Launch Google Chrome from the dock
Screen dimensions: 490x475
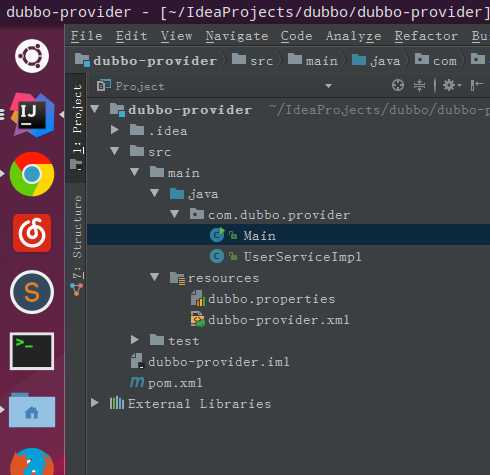pos(32,174)
